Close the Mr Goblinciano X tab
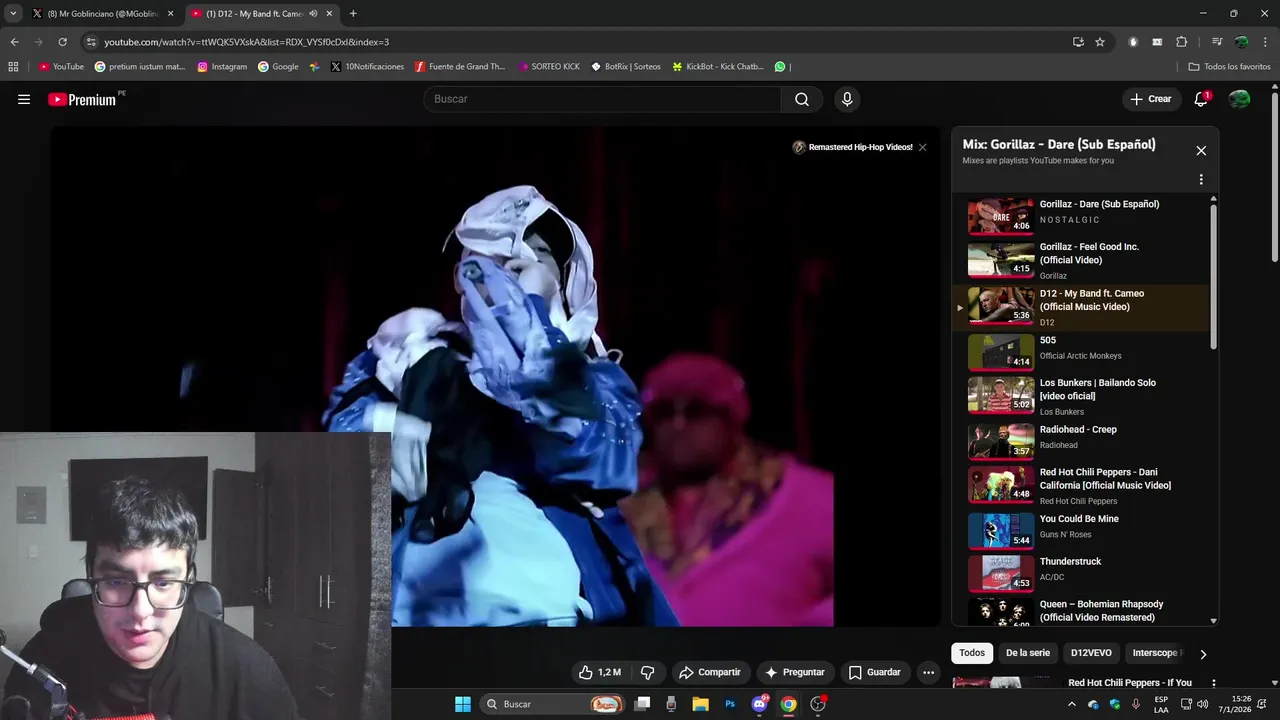 point(170,14)
